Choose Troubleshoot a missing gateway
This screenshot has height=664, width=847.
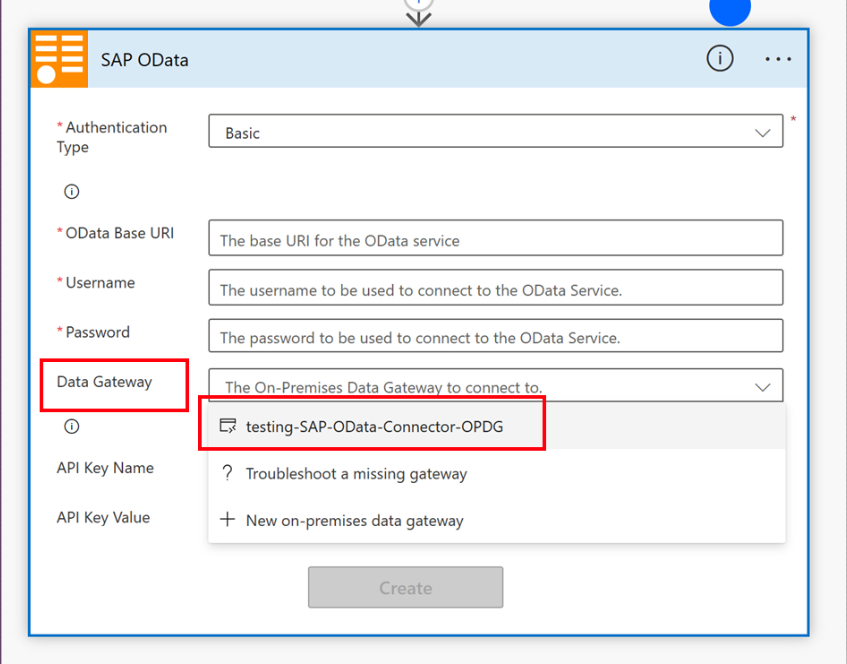pos(356,474)
